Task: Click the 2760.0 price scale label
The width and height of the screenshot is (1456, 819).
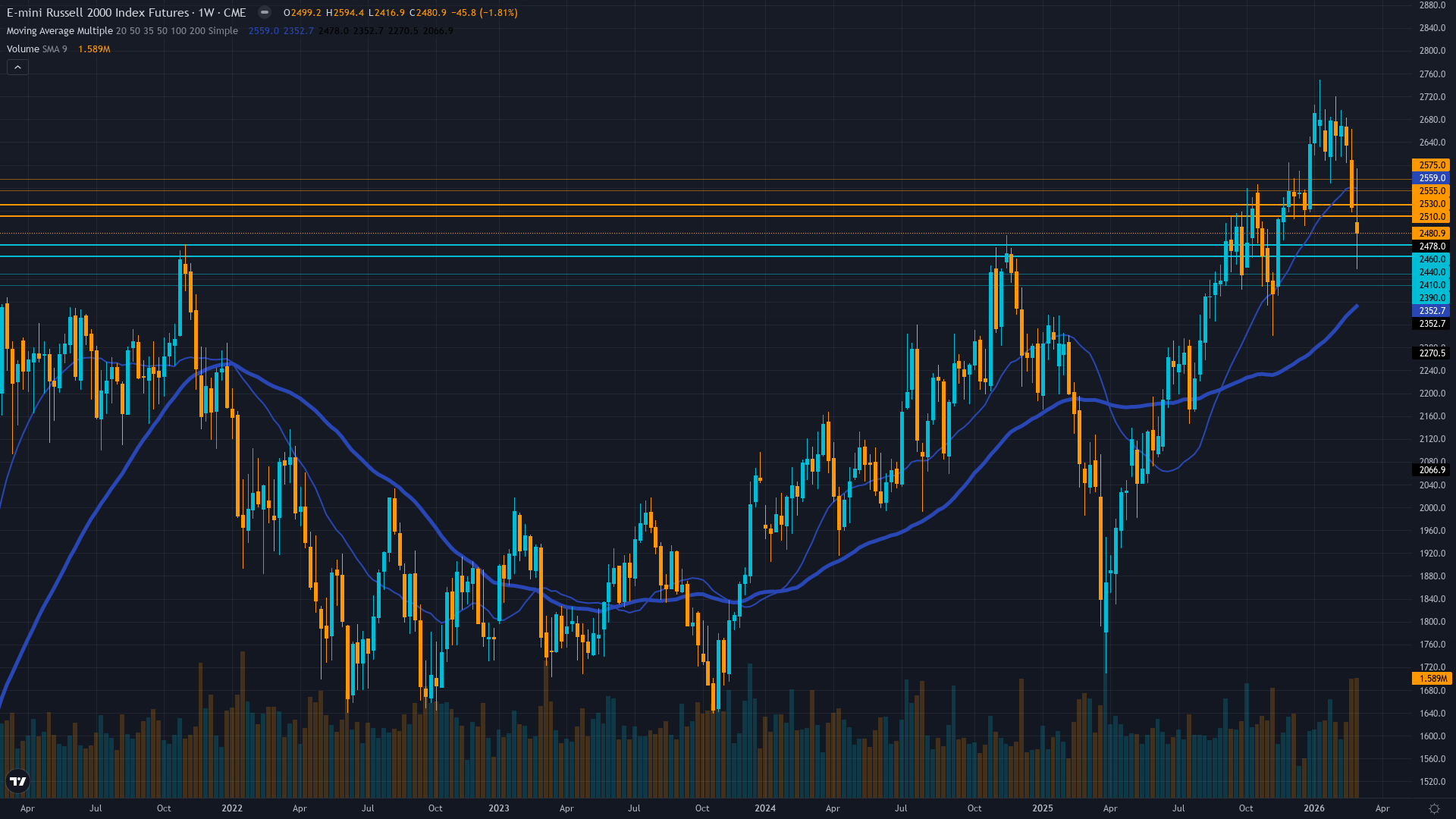Action: click(x=1432, y=74)
